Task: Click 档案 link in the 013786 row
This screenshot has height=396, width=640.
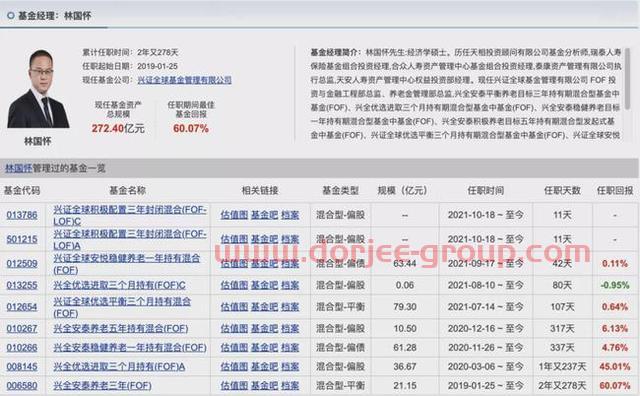Action: point(290,215)
